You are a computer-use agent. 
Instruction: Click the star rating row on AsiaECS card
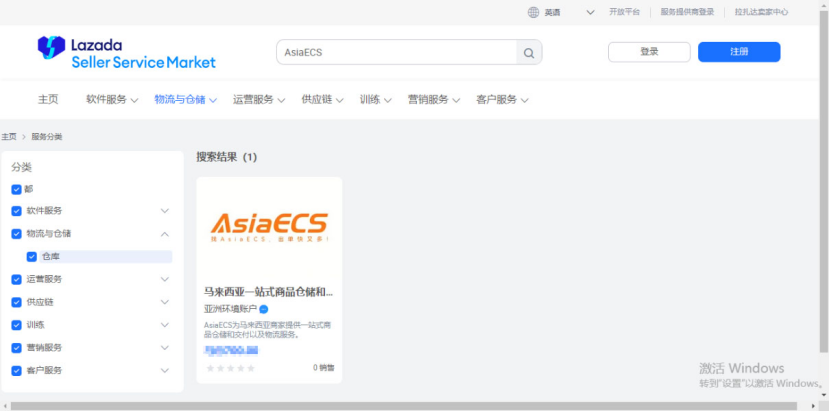tap(231, 368)
